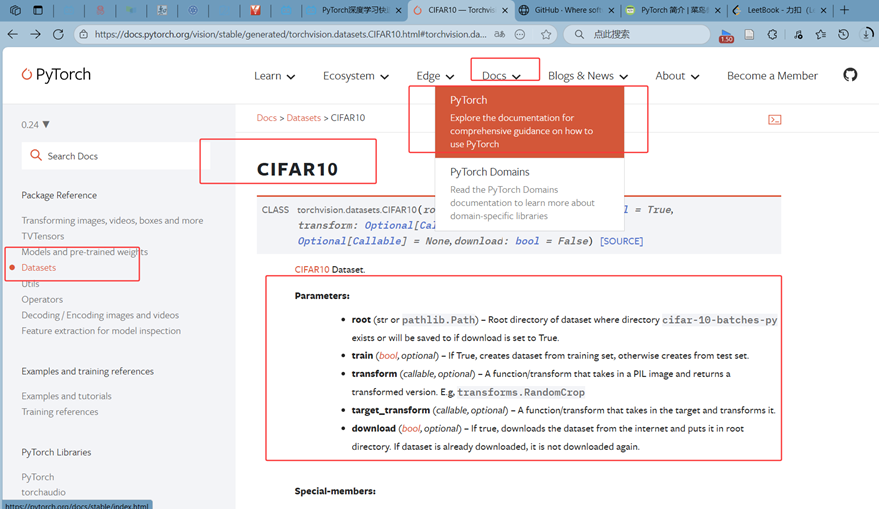Switch to the PyTorch深度学习 tab
The image size is (879, 509).
click(x=355, y=10)
